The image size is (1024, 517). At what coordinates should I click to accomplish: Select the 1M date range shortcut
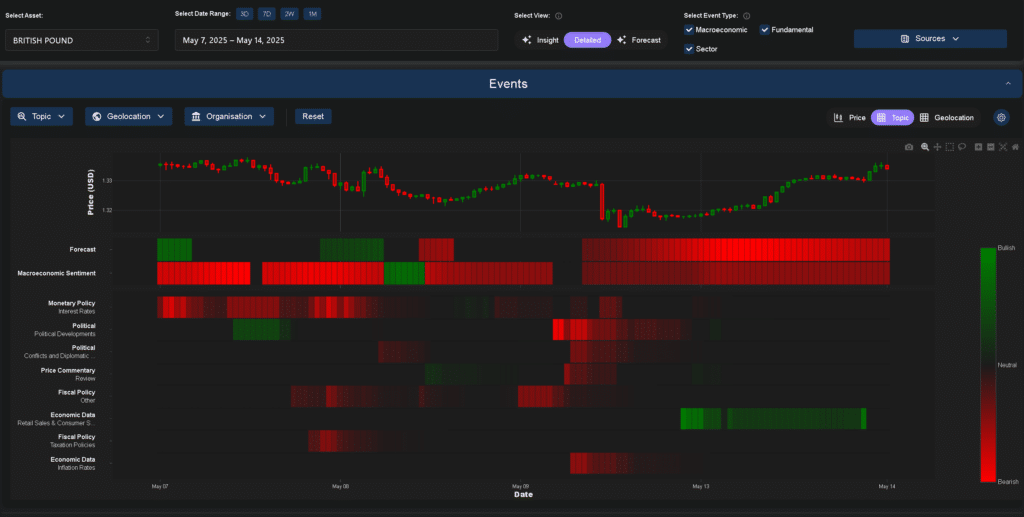312,14
